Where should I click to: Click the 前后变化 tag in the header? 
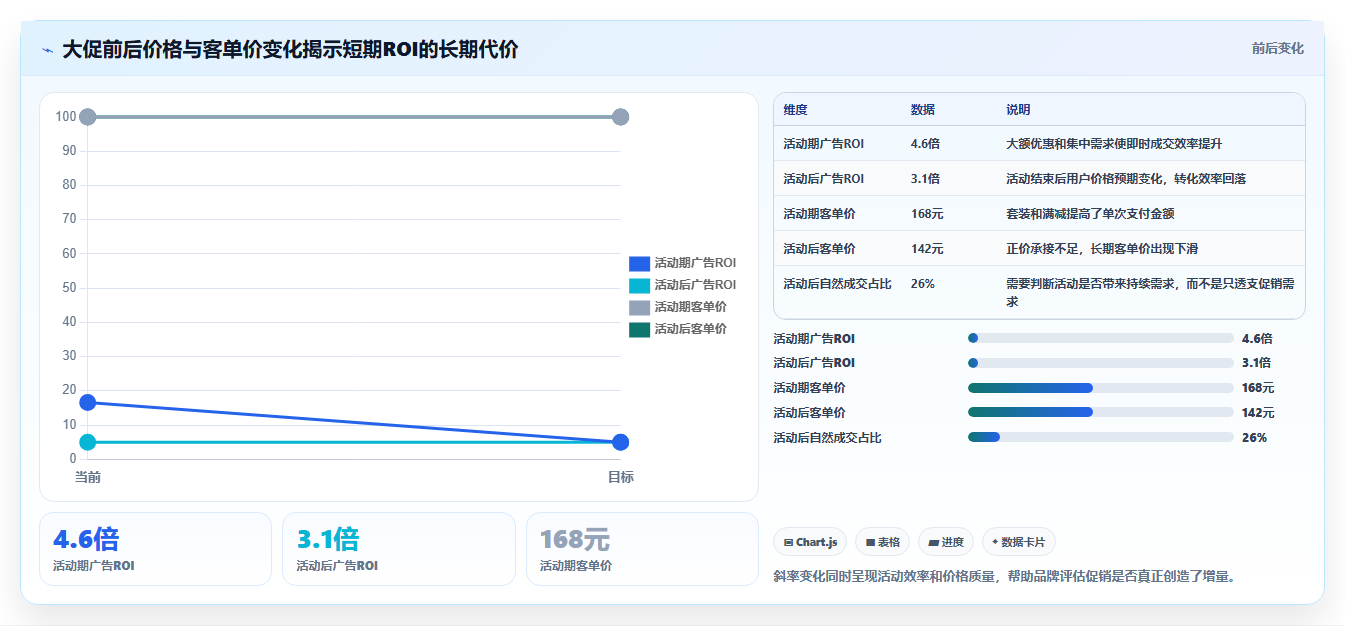point(1277,48)
